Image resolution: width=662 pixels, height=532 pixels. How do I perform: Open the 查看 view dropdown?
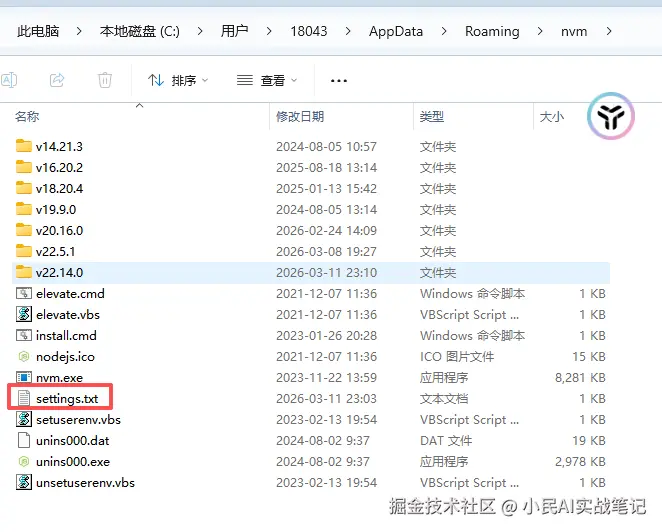[x=267, y=80]
